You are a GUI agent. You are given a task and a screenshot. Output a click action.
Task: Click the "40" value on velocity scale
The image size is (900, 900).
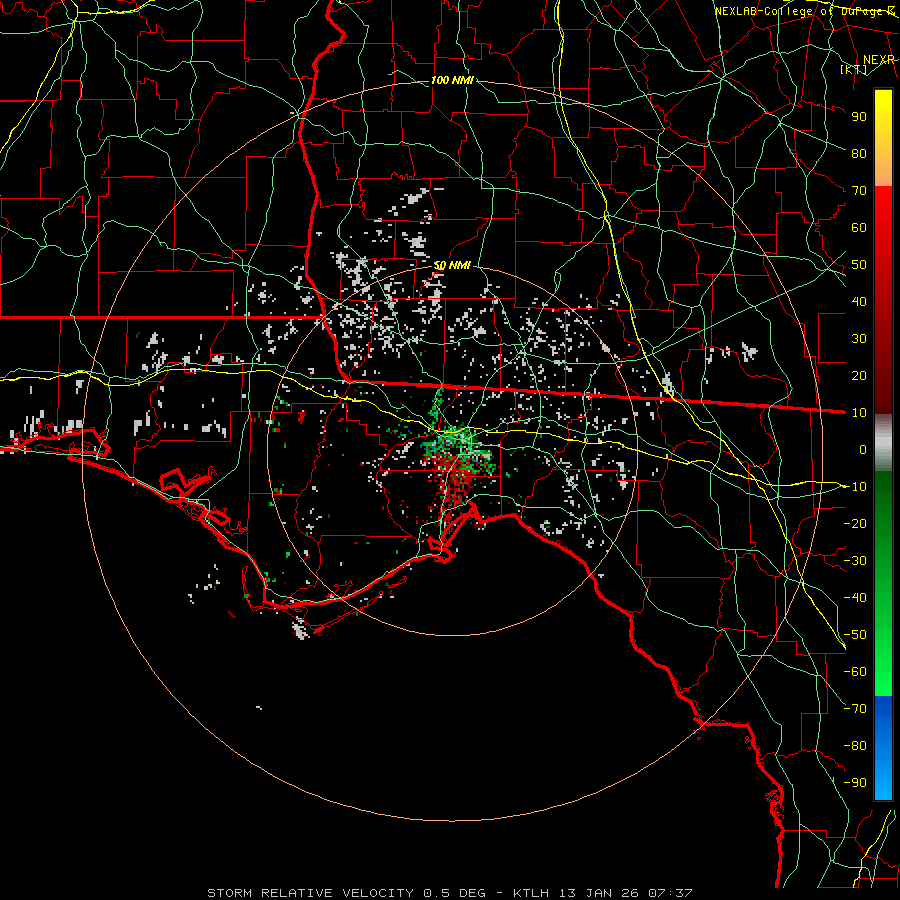[859, 301]
